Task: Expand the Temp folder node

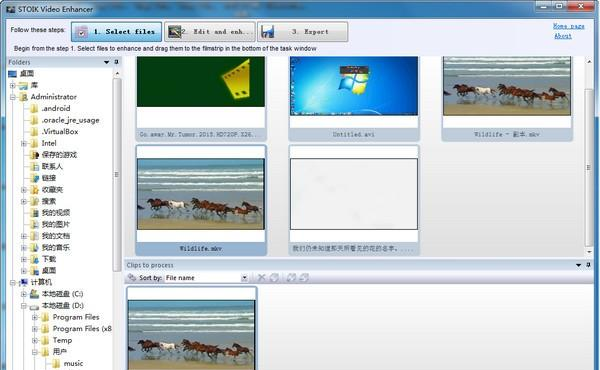Action: (x=35, y=341)
